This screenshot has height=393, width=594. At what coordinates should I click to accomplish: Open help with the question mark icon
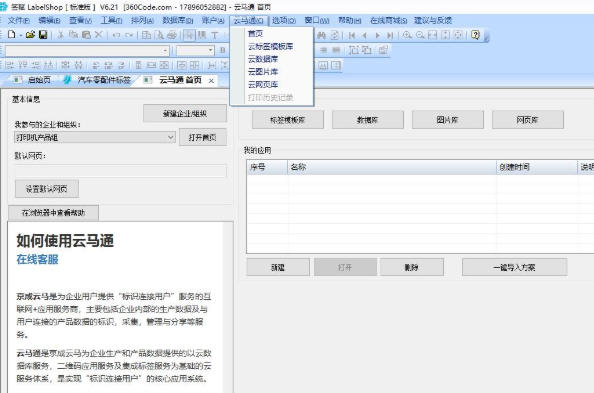click(x=475, y=35)
